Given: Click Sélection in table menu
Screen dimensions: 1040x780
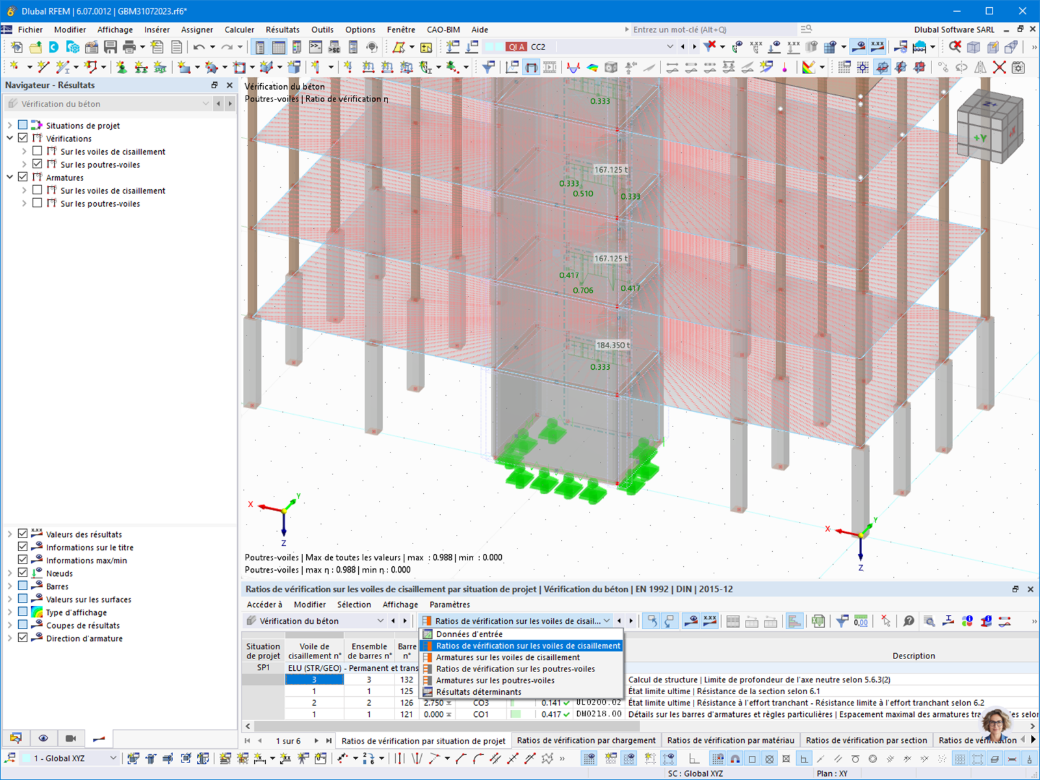Looking at the screenshot, I should tap(354, 604).
